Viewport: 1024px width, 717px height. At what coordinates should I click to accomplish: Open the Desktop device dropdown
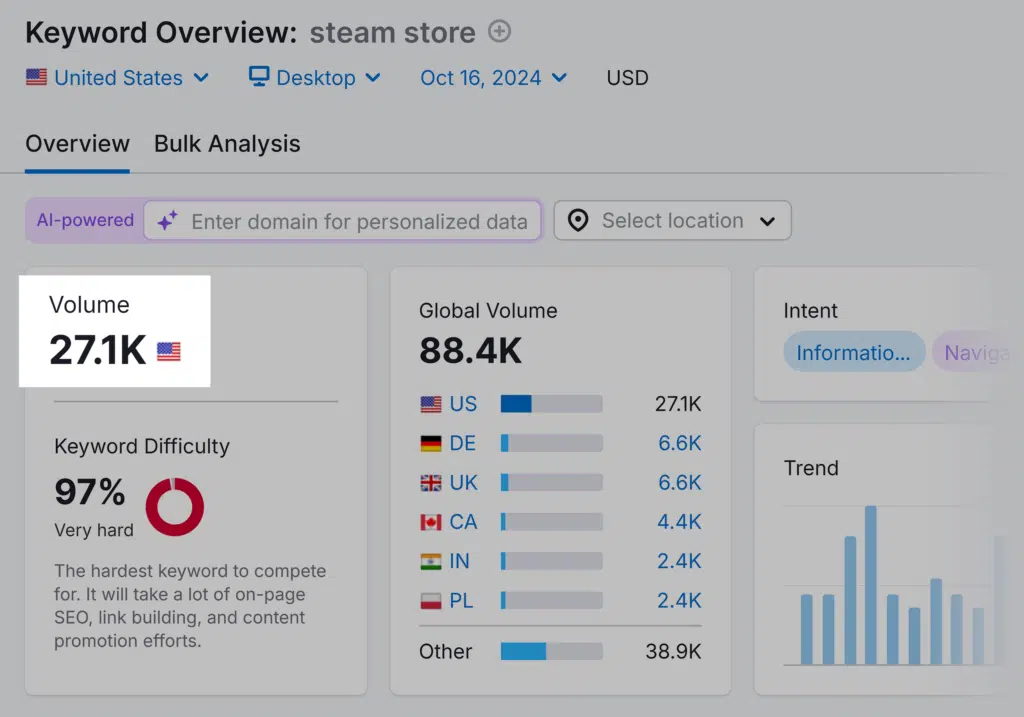(x=315, y=78)
